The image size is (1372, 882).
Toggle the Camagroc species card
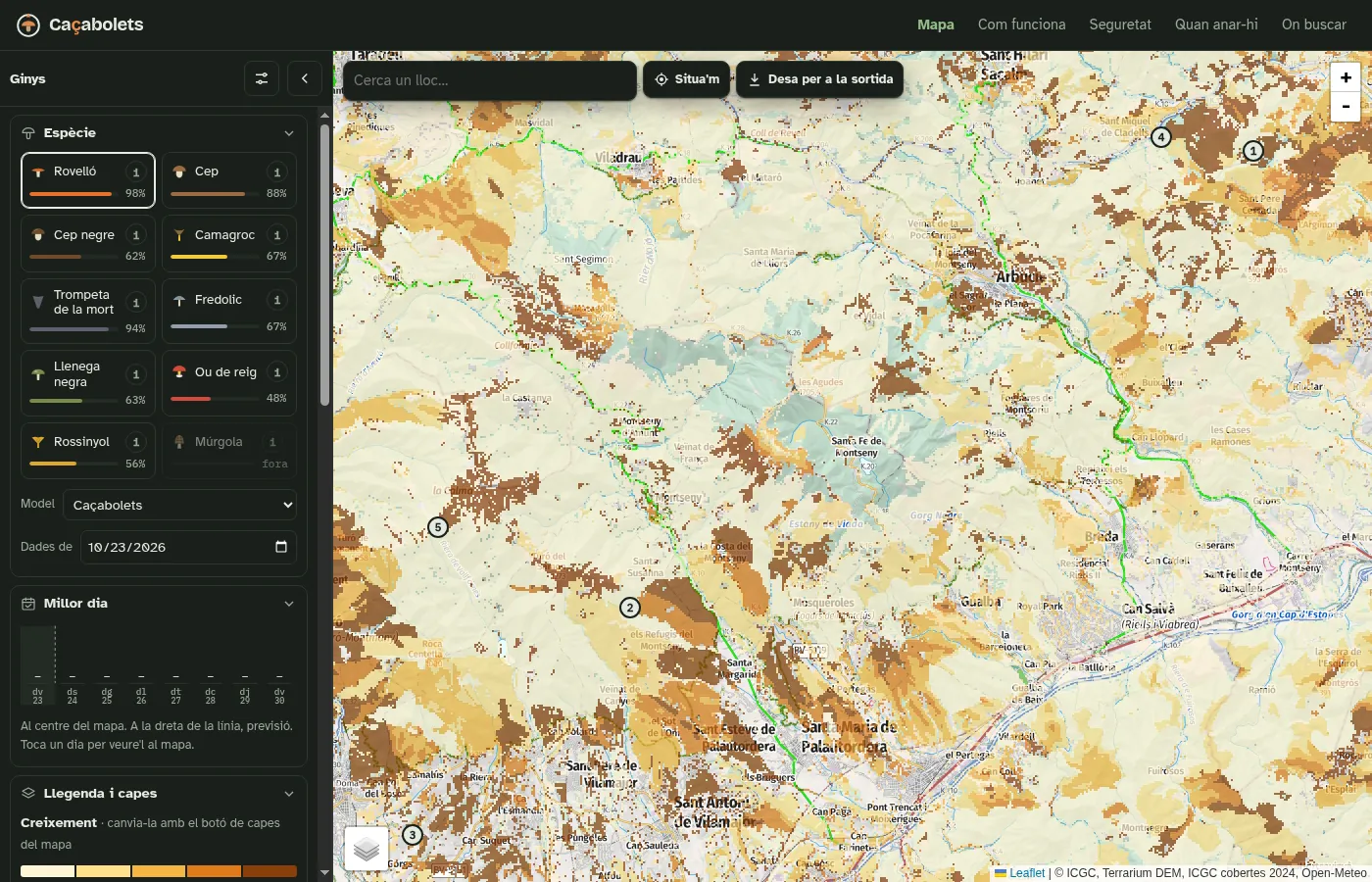229,243
